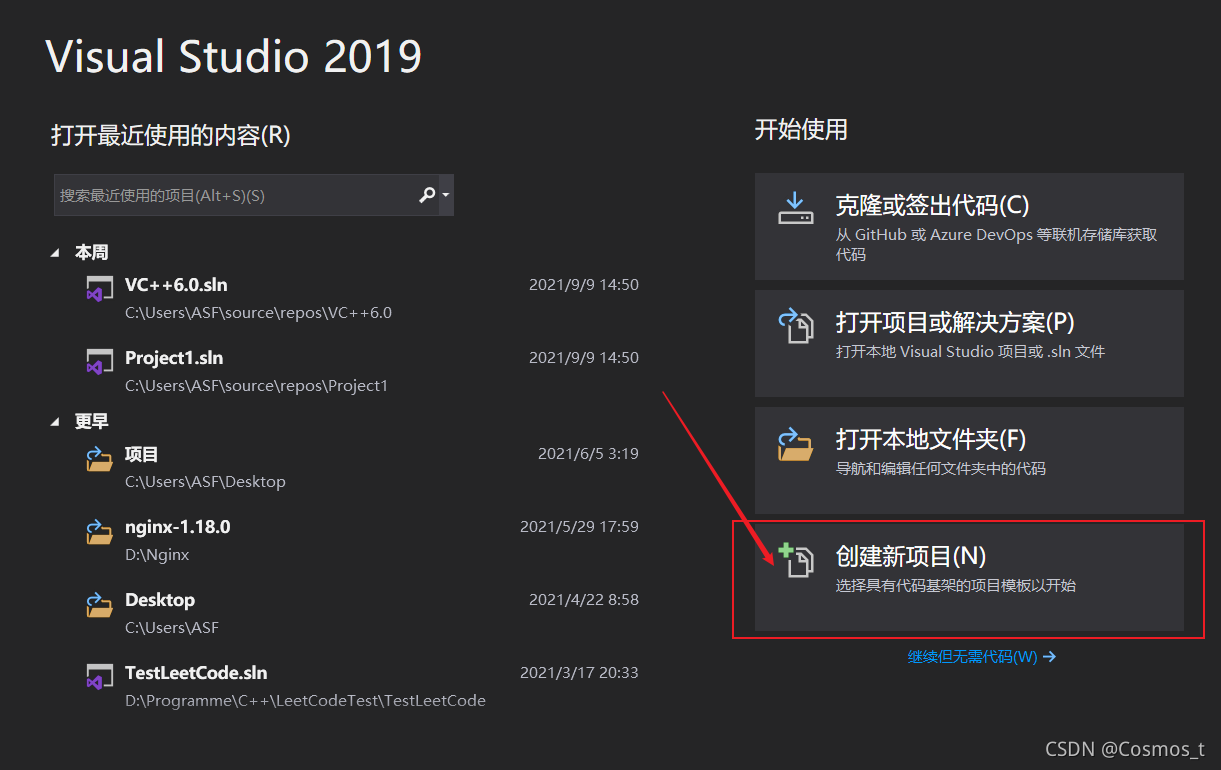Click 打开最近使用的内容(R) heading
This screenshot has height=770, width=1221.
tap(171, 135)
